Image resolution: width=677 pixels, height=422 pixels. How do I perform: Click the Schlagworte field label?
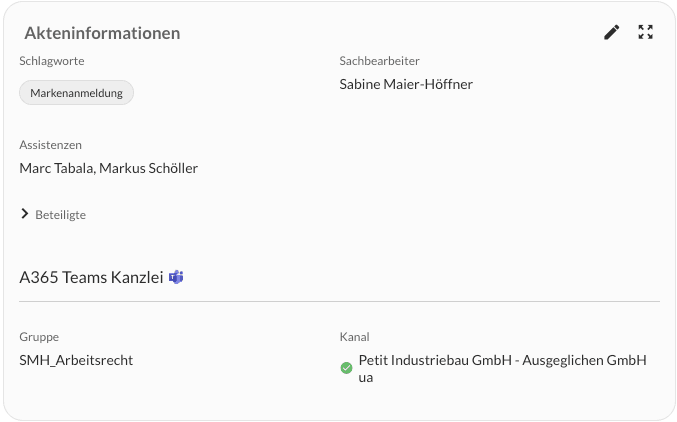tap(52, 61)
